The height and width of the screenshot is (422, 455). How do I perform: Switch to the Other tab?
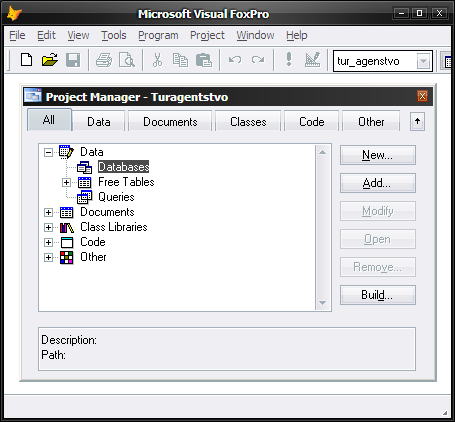[x=371, y=122]
